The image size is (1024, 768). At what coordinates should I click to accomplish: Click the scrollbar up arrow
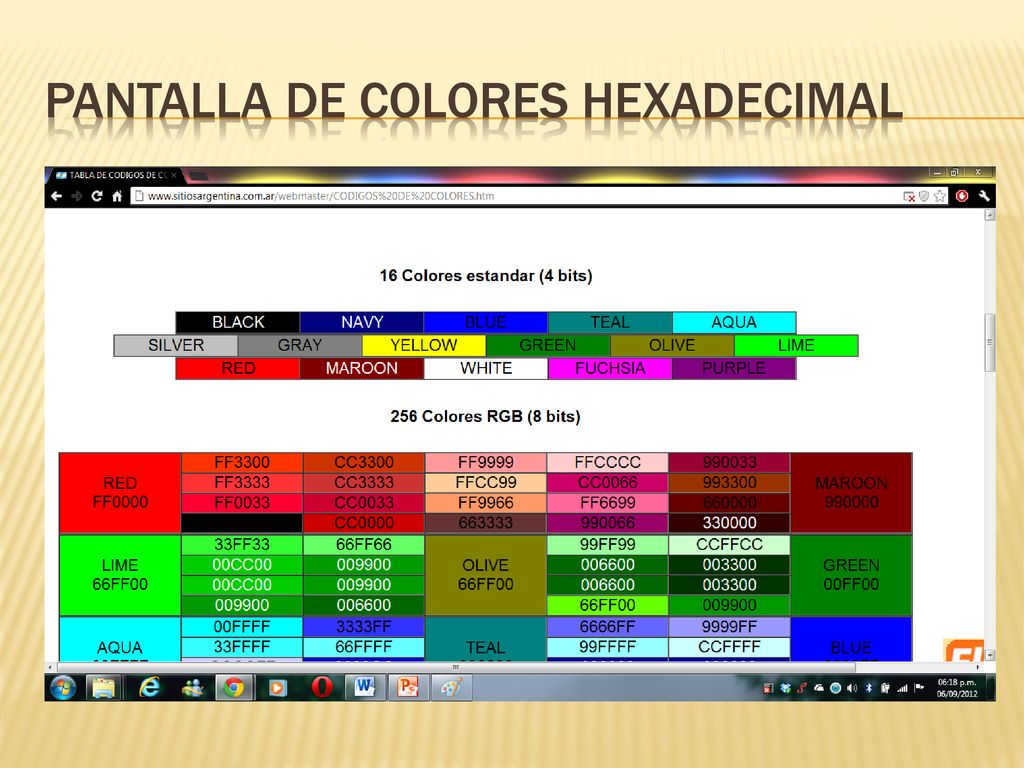coord(990,215)
